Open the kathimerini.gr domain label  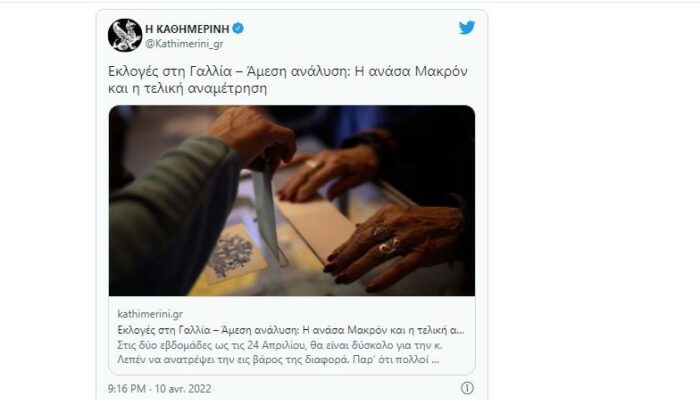pos(150,314)
